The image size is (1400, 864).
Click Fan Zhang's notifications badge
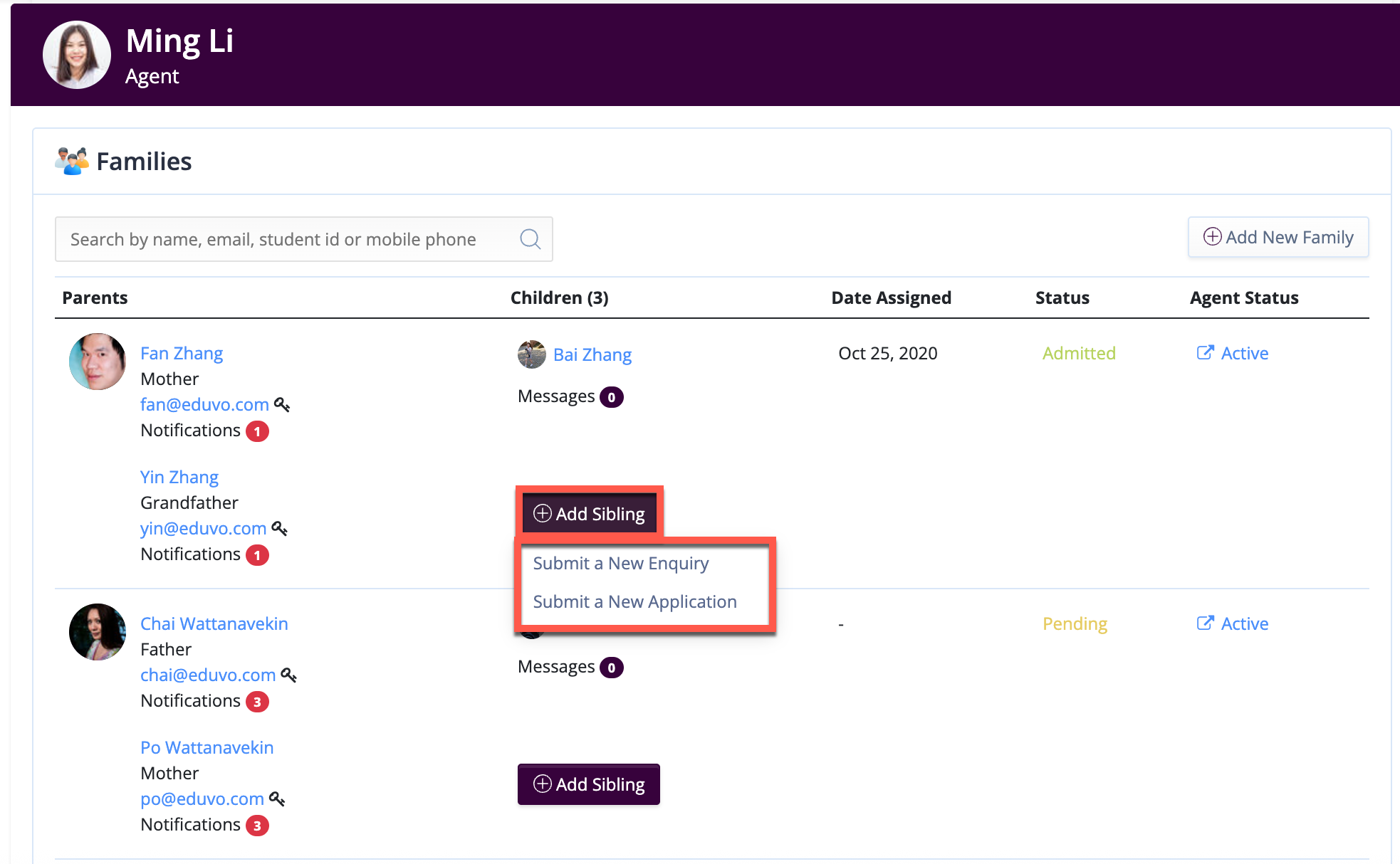[257, 431]
